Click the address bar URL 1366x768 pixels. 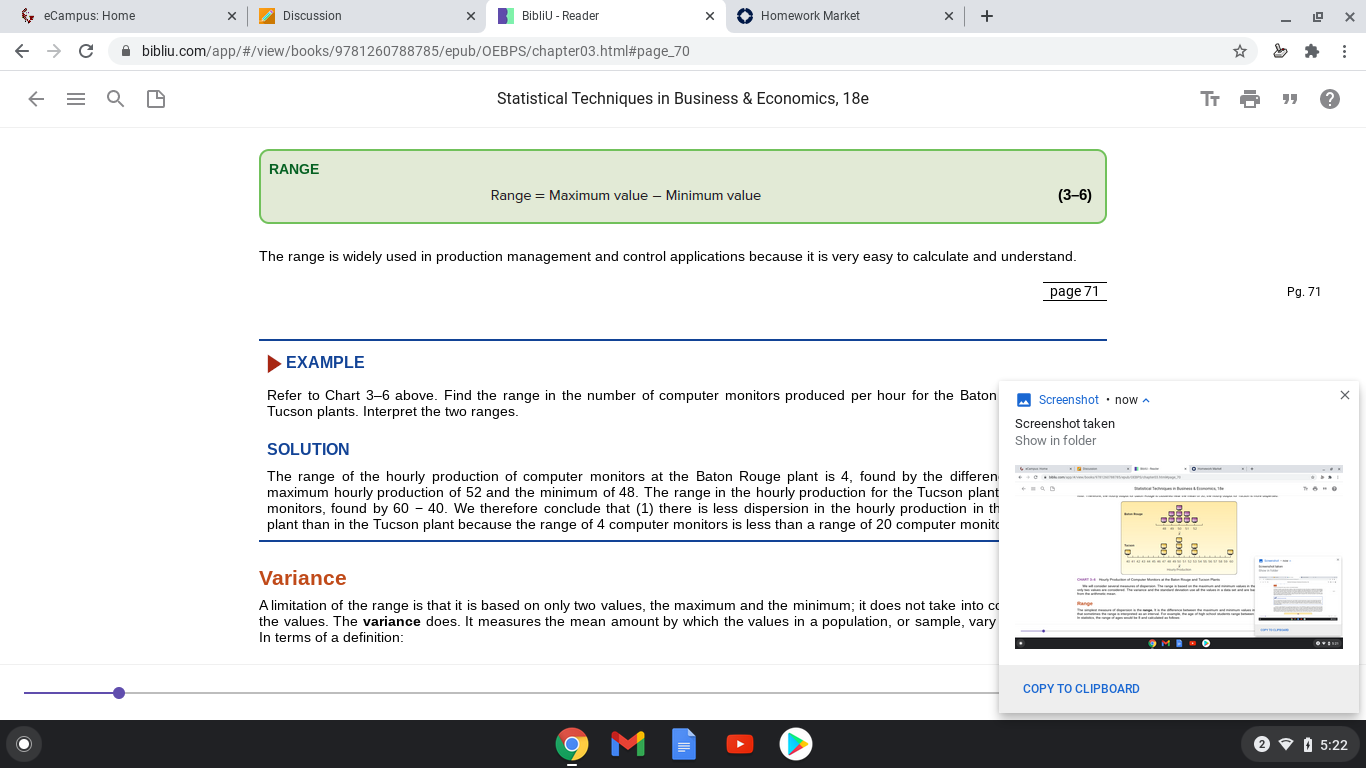(415, 51)
